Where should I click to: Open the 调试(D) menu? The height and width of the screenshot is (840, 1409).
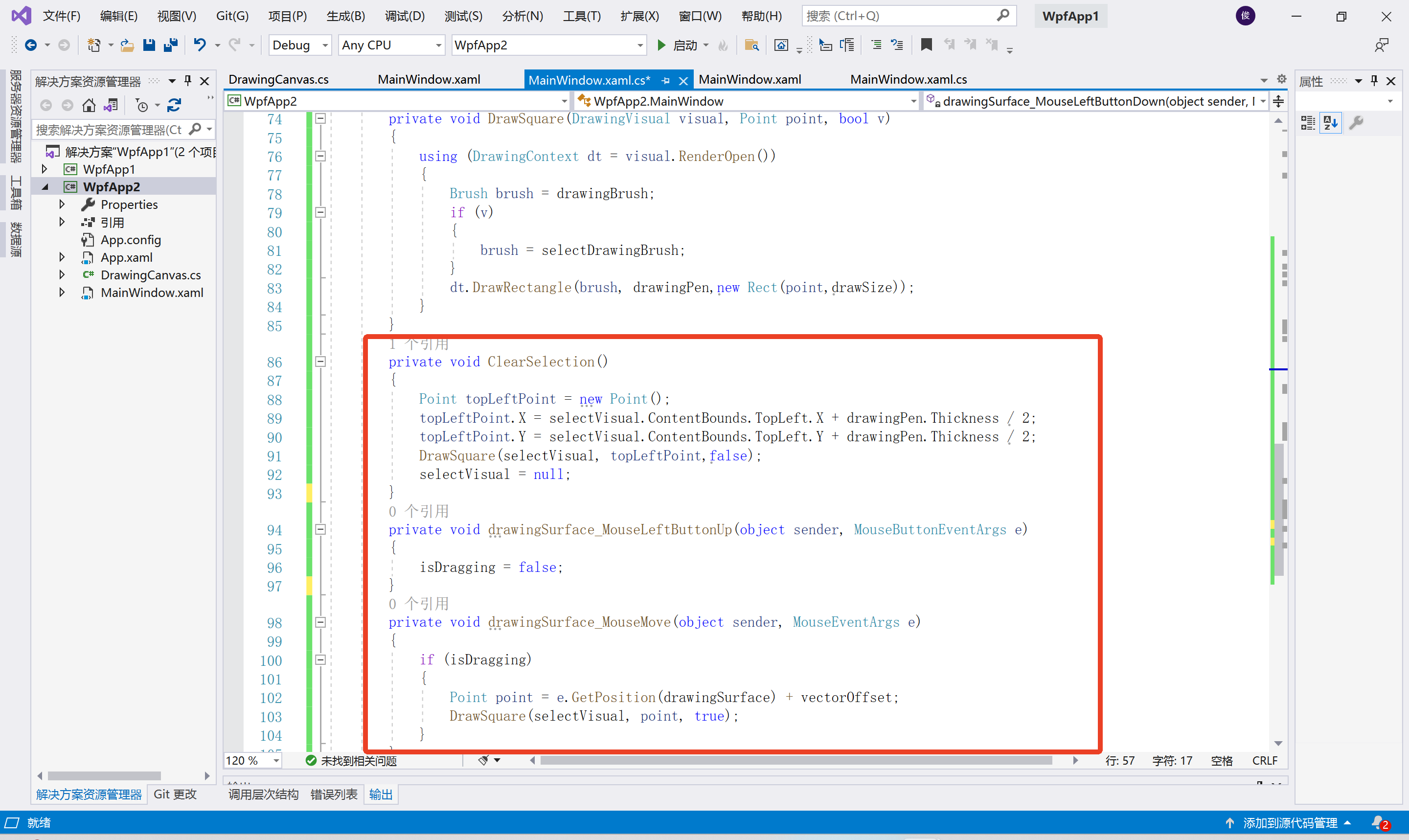[x=404, y=16]
